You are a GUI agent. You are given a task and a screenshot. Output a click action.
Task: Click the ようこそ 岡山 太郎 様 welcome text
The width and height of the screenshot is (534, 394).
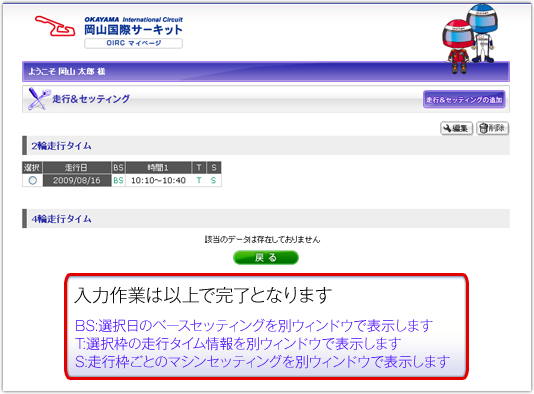[67, 72]
